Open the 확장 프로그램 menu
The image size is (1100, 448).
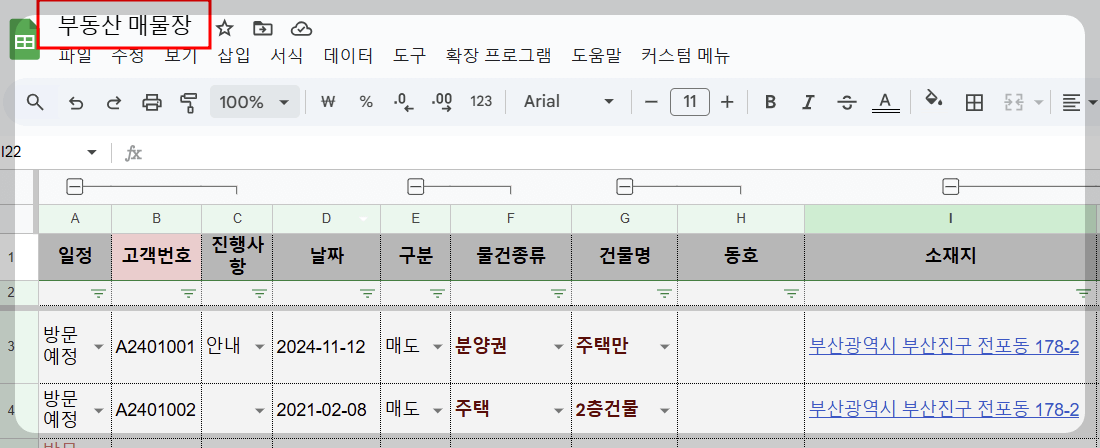point(499,56)
